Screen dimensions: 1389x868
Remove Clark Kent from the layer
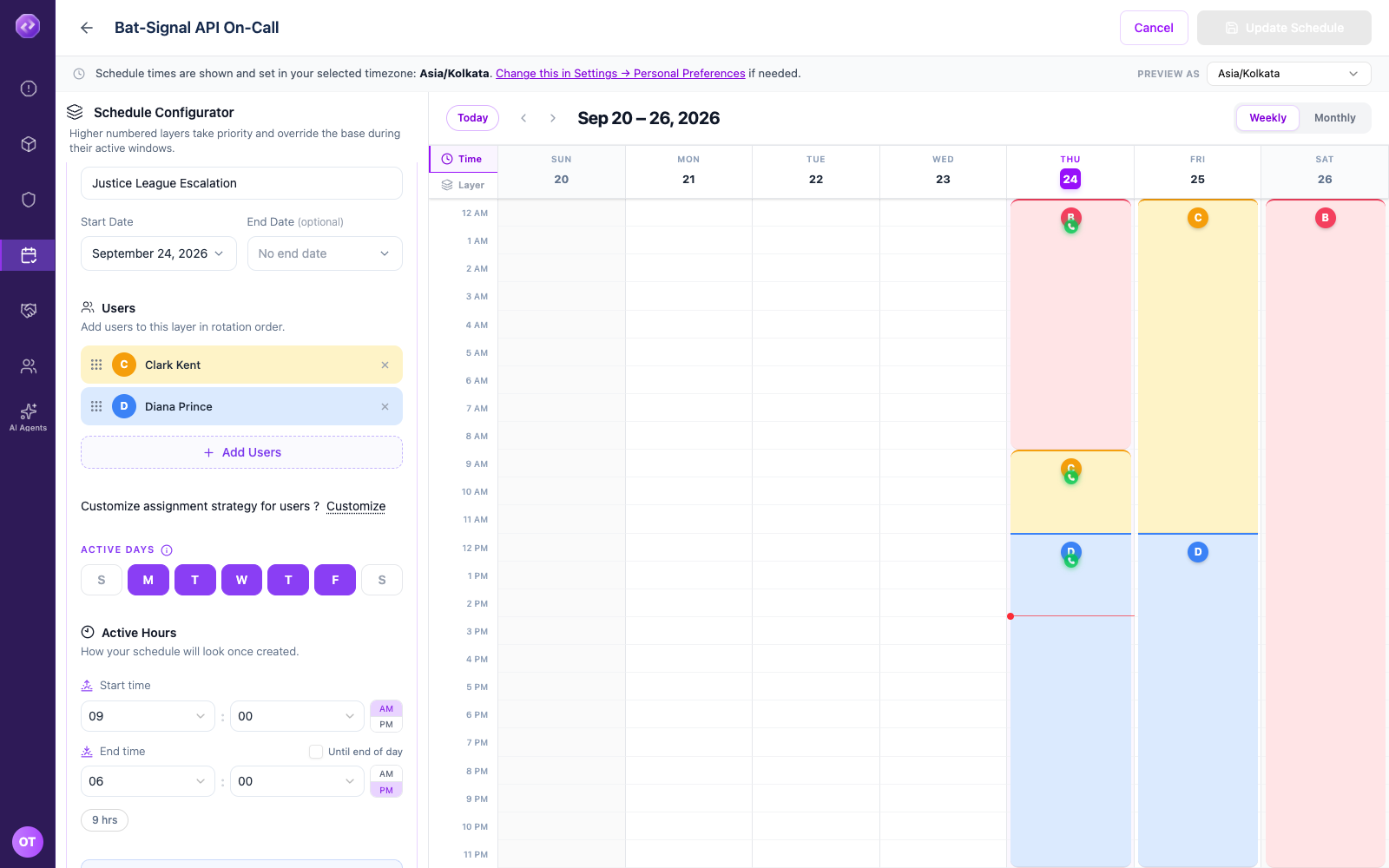(385, 365)
